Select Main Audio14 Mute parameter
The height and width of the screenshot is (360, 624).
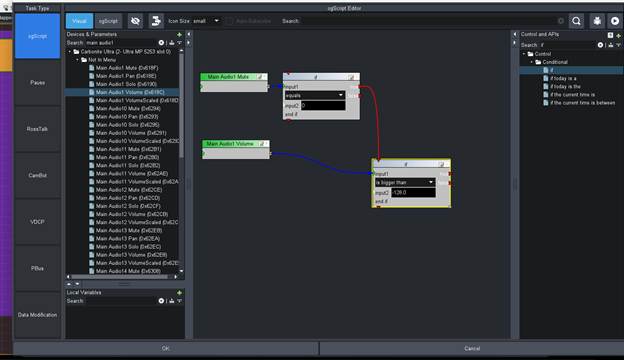pos(128,271)
